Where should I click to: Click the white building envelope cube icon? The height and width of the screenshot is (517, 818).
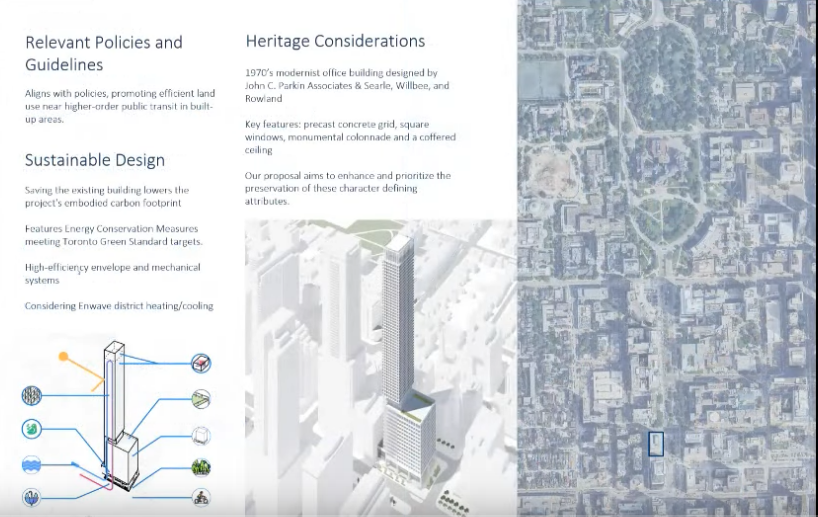pyautogui.click(x=201, y=434)
